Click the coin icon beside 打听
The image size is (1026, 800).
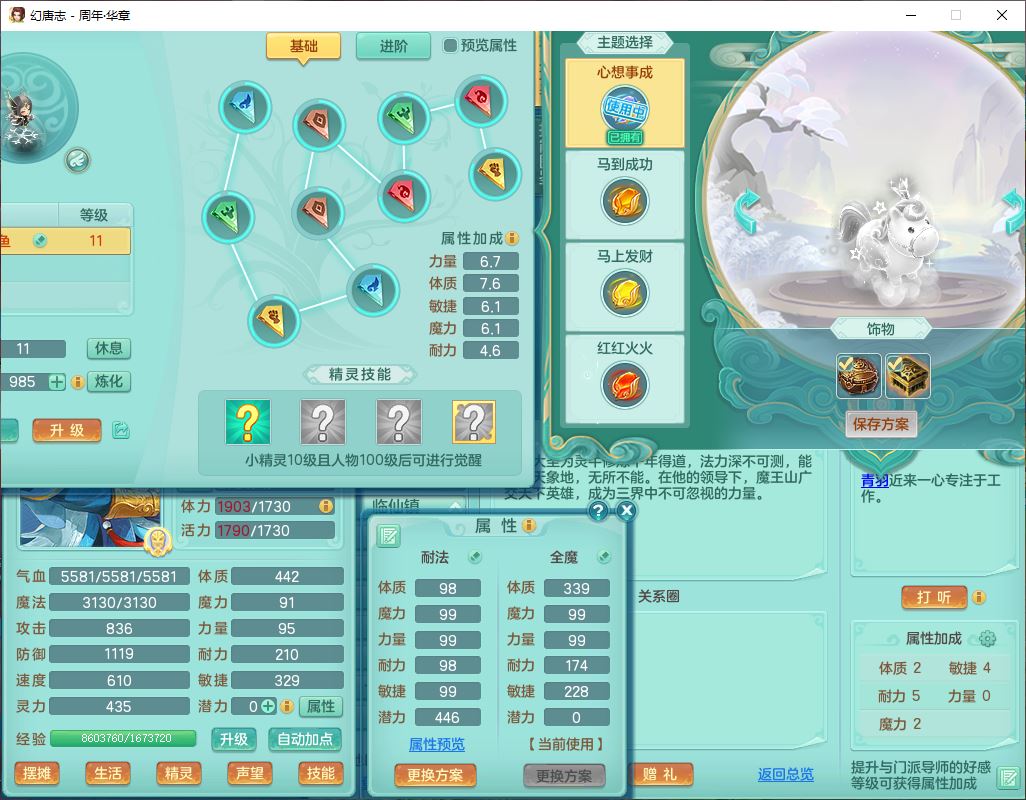tap(979, 597)
